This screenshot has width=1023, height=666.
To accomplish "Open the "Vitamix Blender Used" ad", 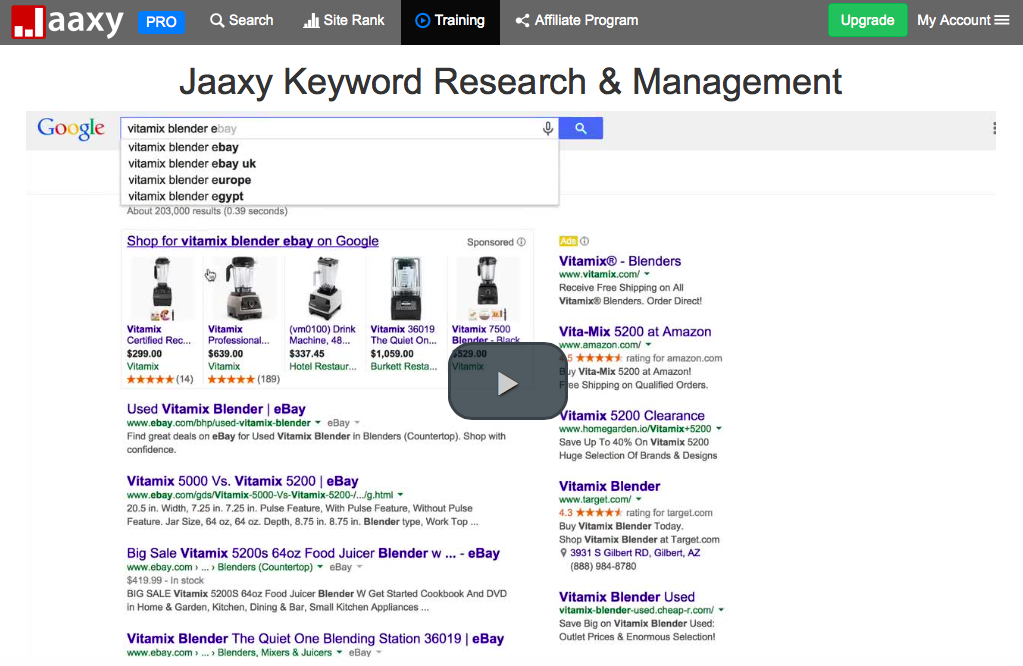I will point(626,597).
